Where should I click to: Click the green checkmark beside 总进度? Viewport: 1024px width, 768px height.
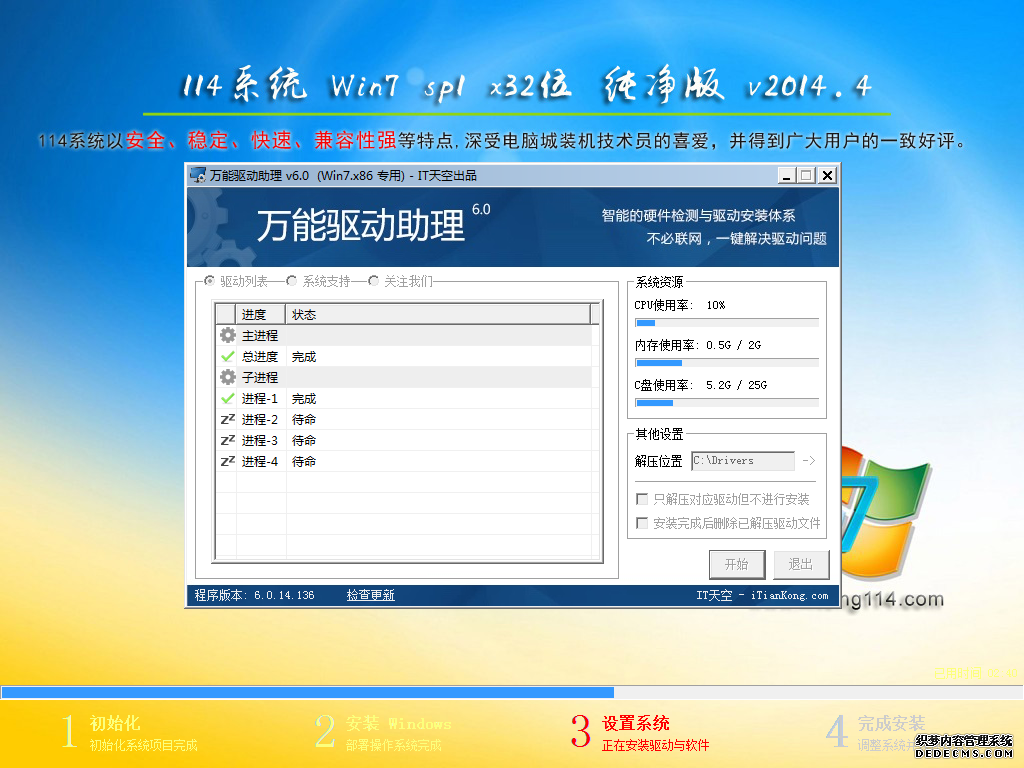[x=227, y=357]
